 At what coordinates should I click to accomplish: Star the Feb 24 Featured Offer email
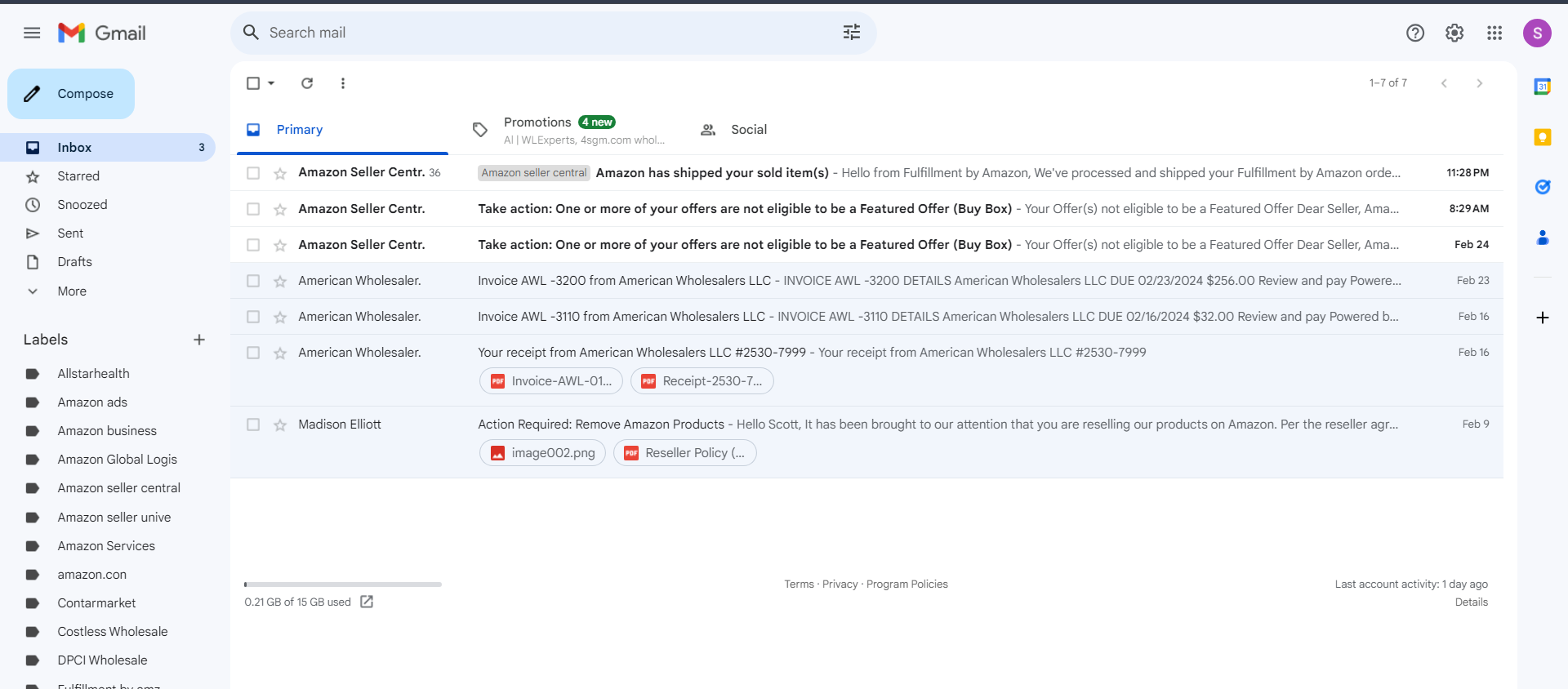click(280, 245)
